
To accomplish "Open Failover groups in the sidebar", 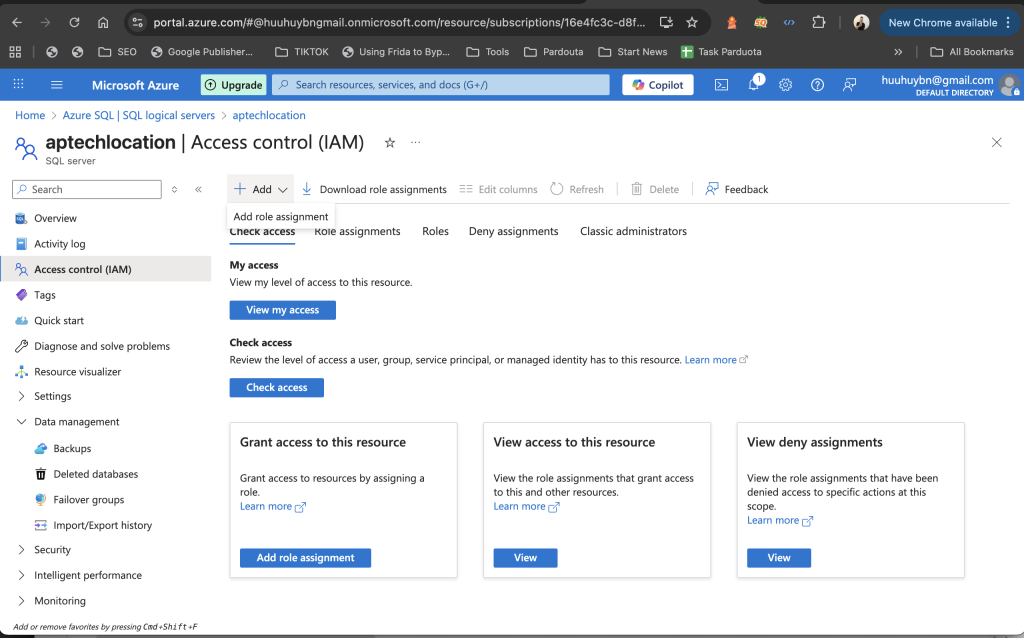I will click(x=89, y=500).
